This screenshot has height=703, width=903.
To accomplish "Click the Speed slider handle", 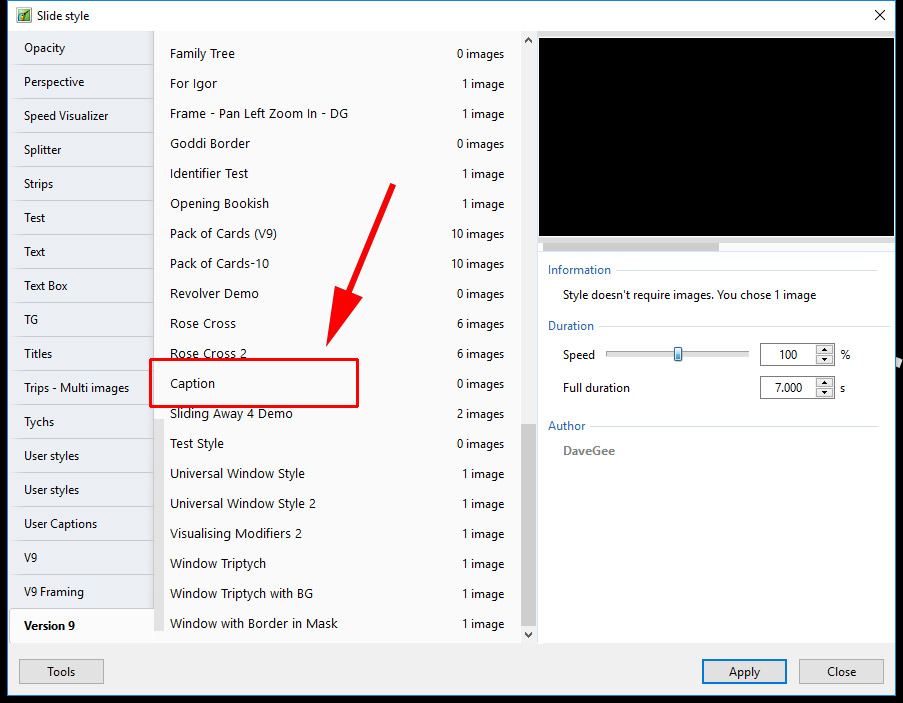I will (x=678, y=354).
